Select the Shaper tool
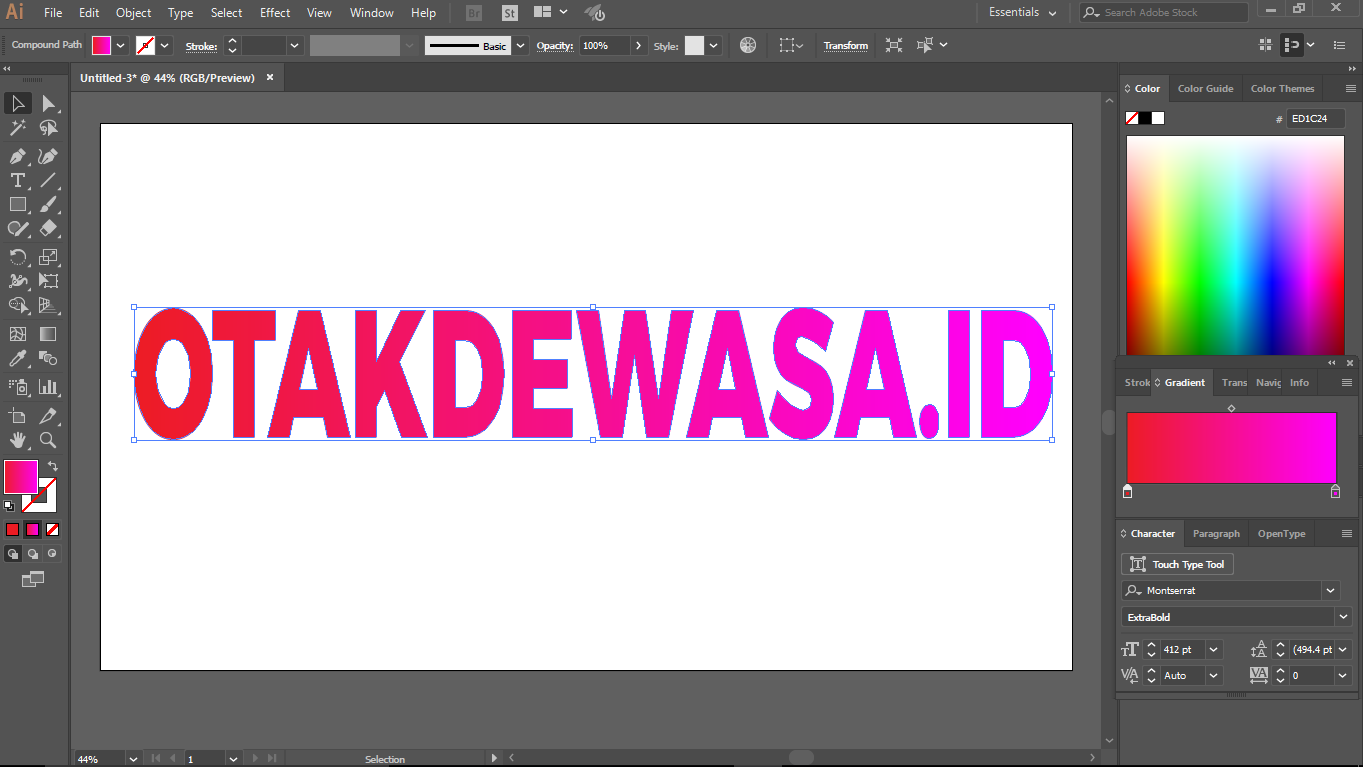Screen dimensions: 1367x767 tap(18, 229)
